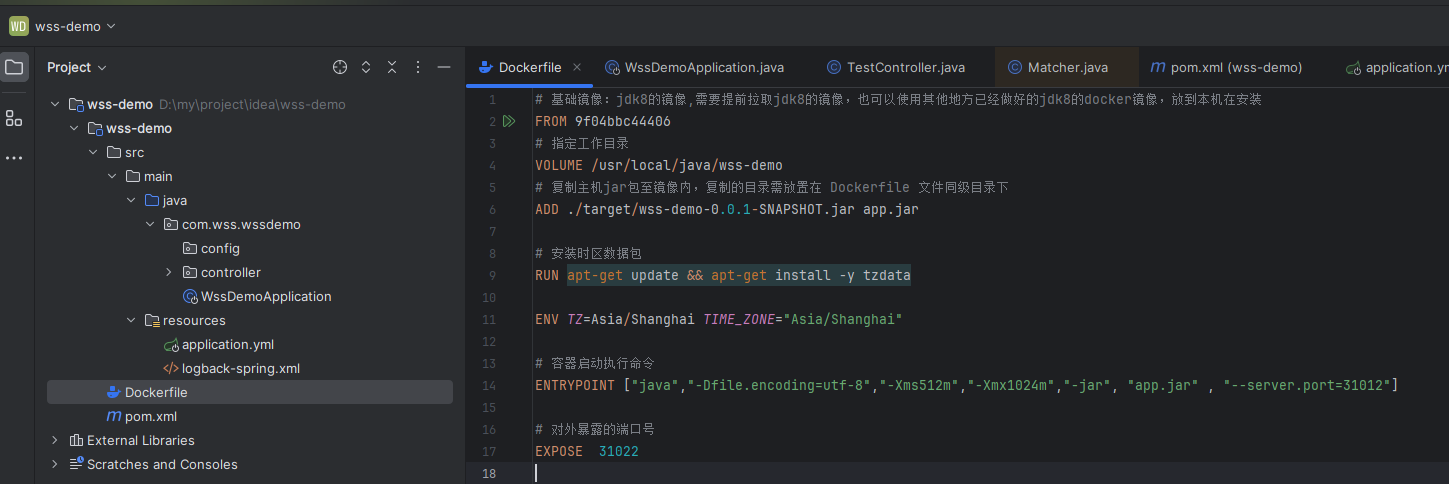Open Project panel options menu
The image size is (1449, 484).
[418, 67]
